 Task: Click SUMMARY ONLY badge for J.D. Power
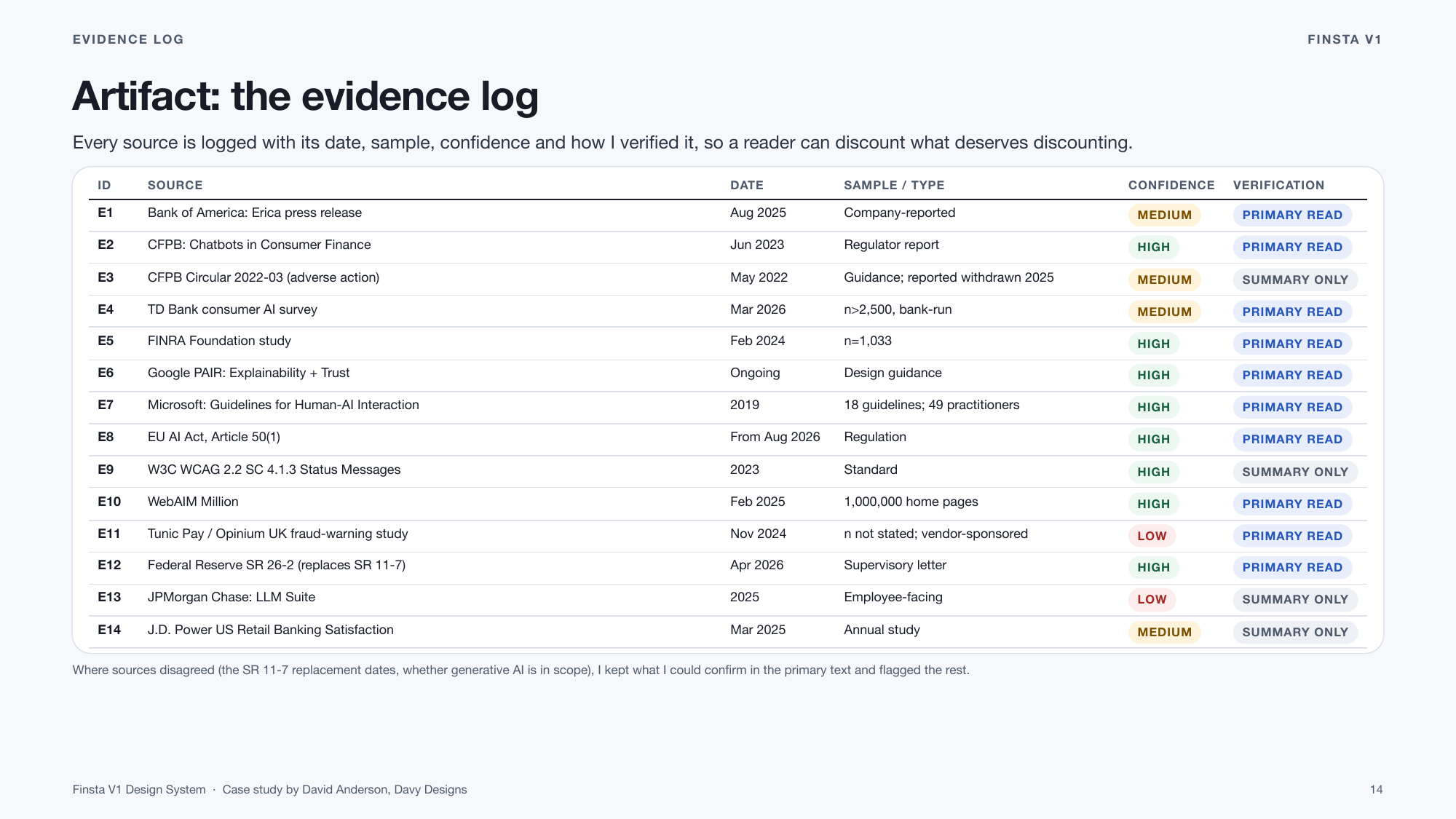1295,632
